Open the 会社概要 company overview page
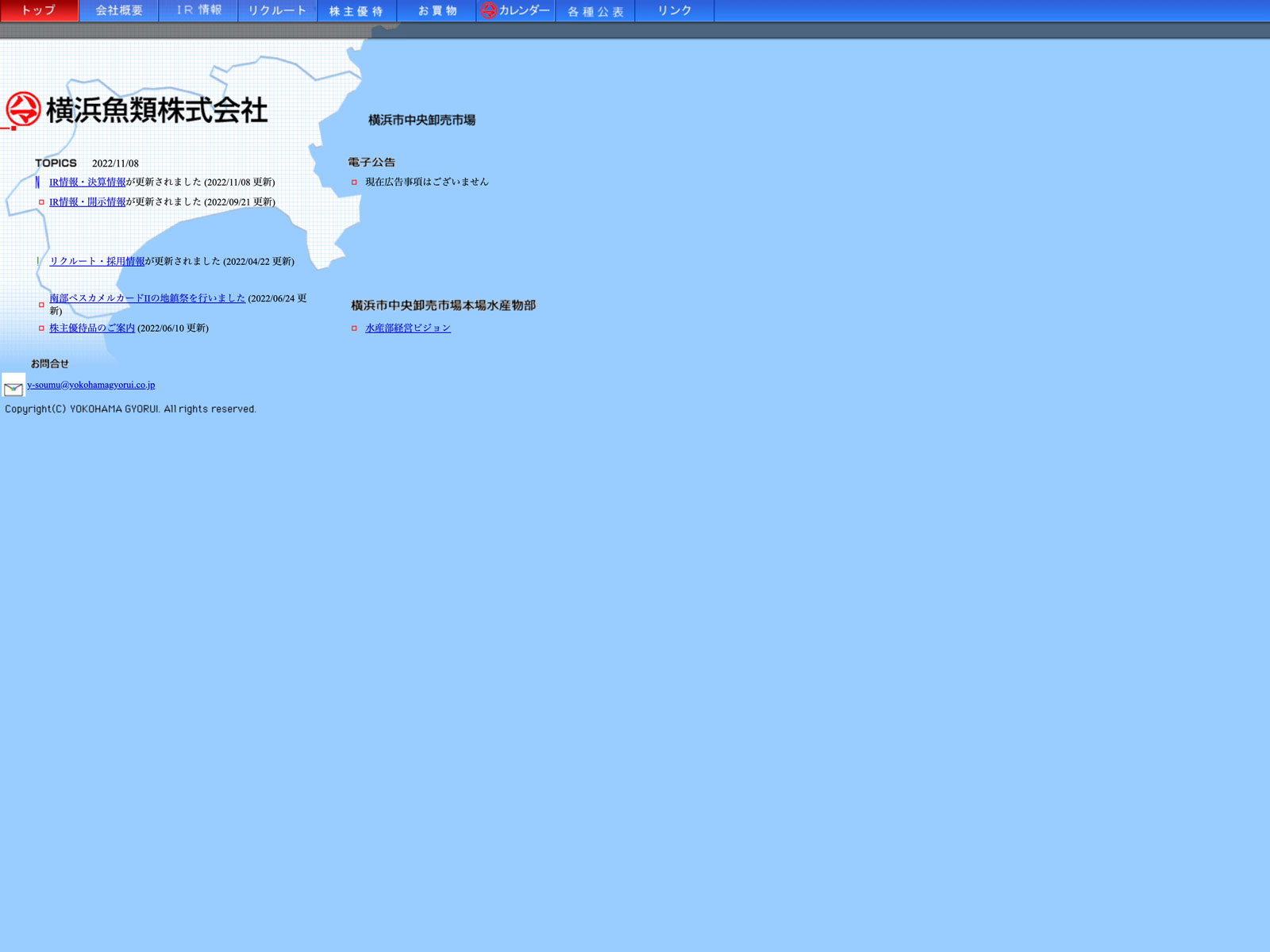Viewport: 1270px width, 952px height. pos(119,11)
